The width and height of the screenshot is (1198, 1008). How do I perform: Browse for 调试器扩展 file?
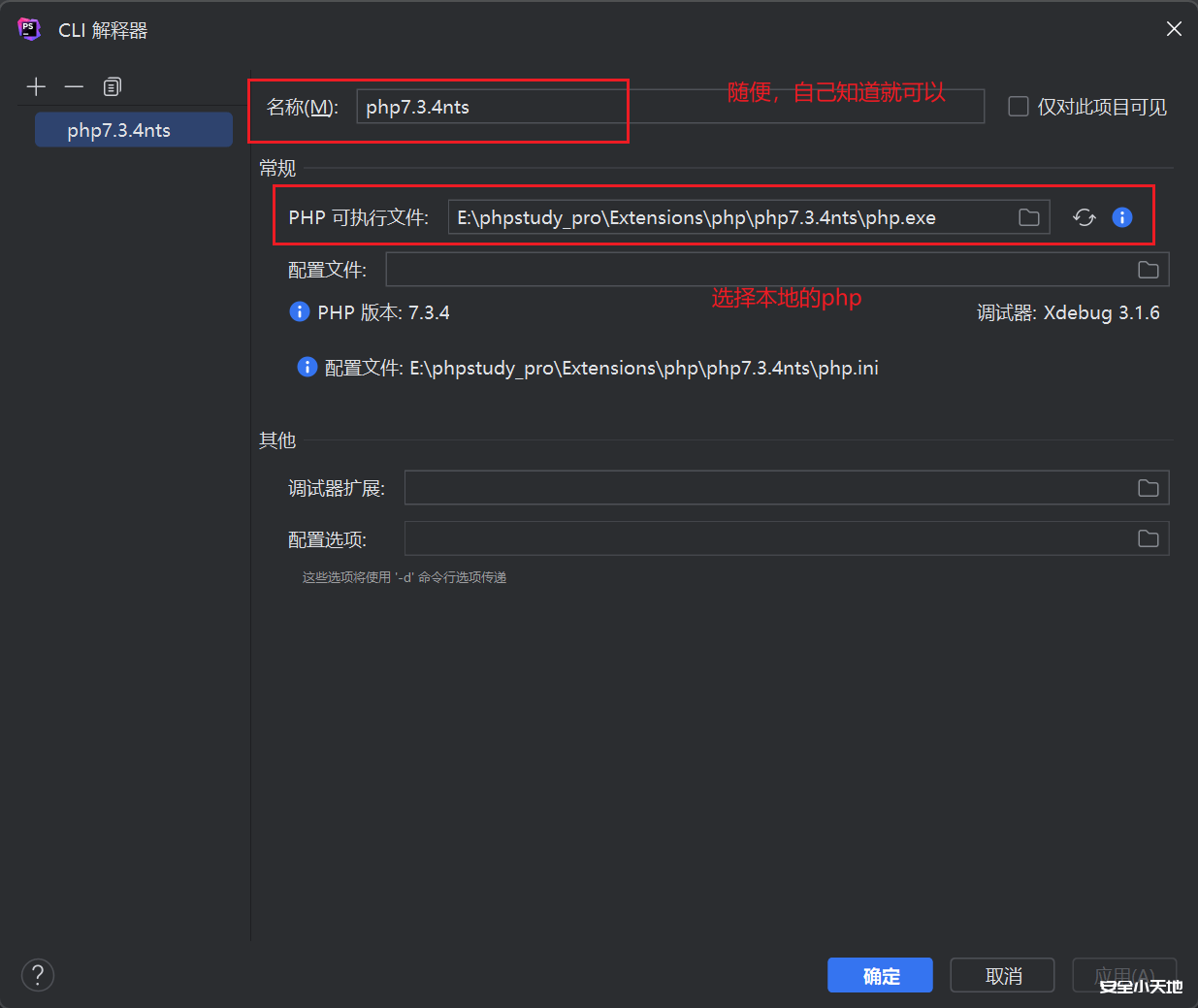1149,487
